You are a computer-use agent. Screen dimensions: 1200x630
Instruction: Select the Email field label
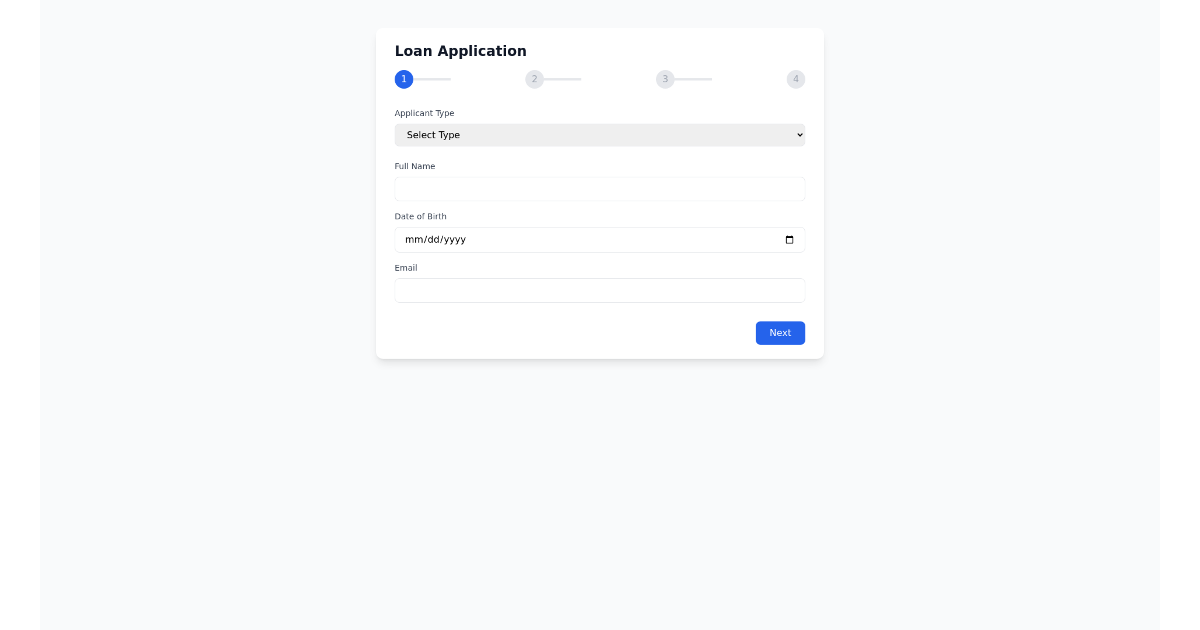[406, 268]
